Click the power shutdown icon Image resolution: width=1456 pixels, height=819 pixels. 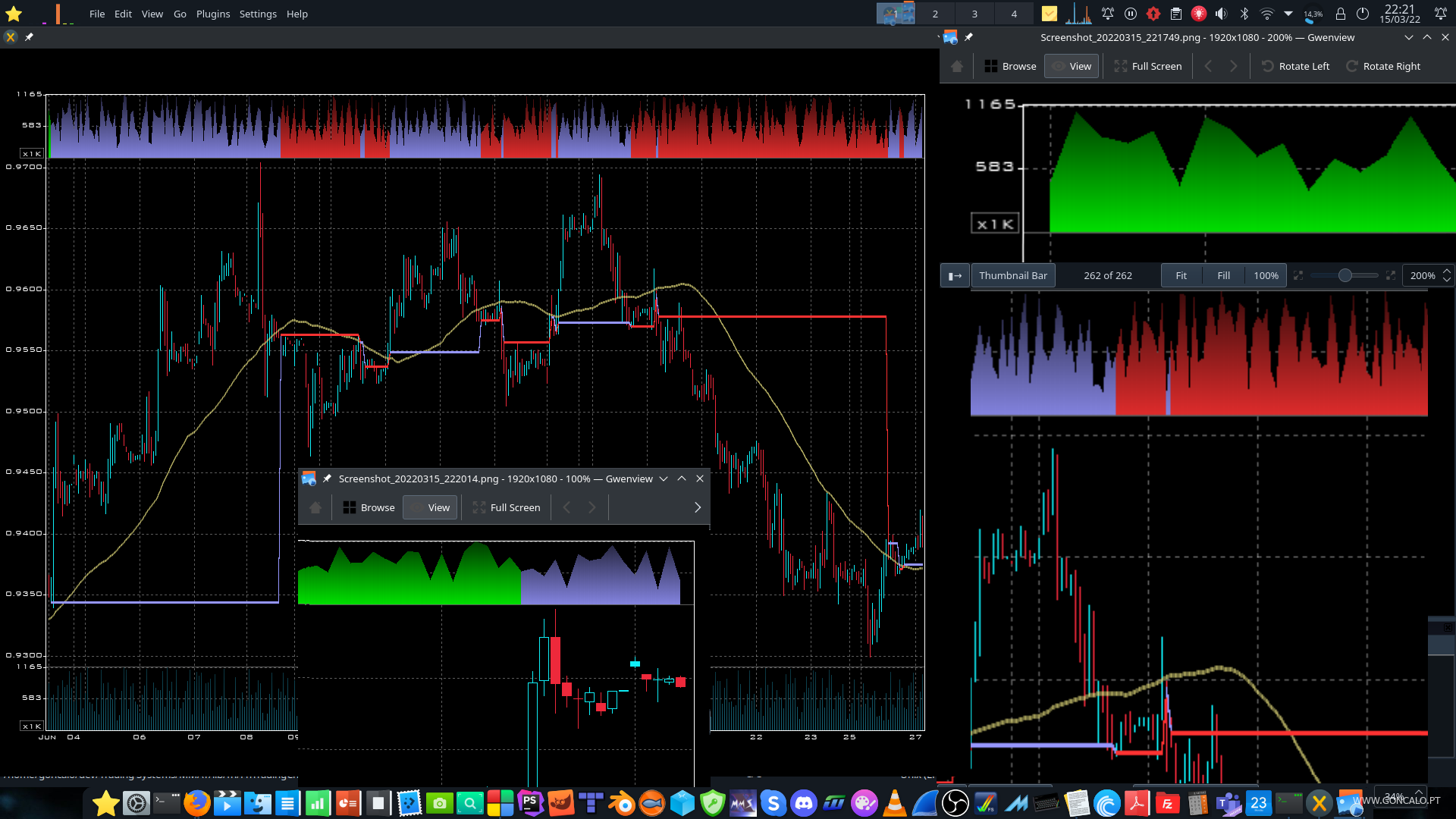click(x=1363, y=14)
